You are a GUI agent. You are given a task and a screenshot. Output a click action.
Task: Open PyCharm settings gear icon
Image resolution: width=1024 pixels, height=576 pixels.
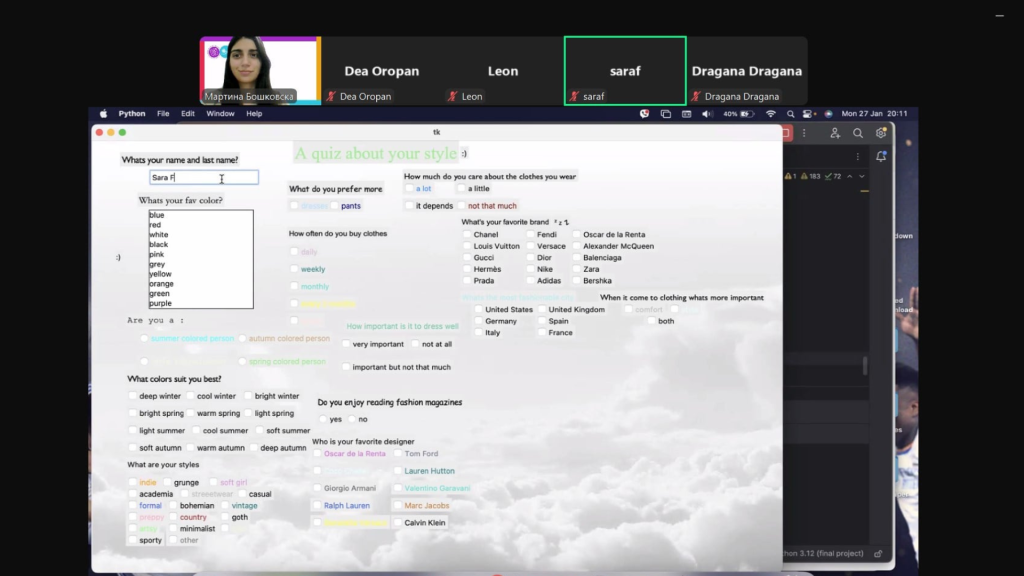point(881,133)
